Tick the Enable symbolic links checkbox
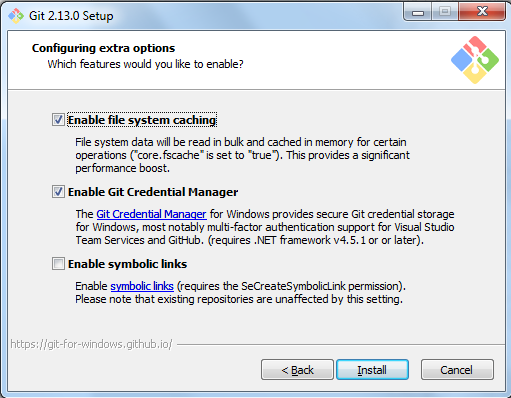 pos(58,264)
